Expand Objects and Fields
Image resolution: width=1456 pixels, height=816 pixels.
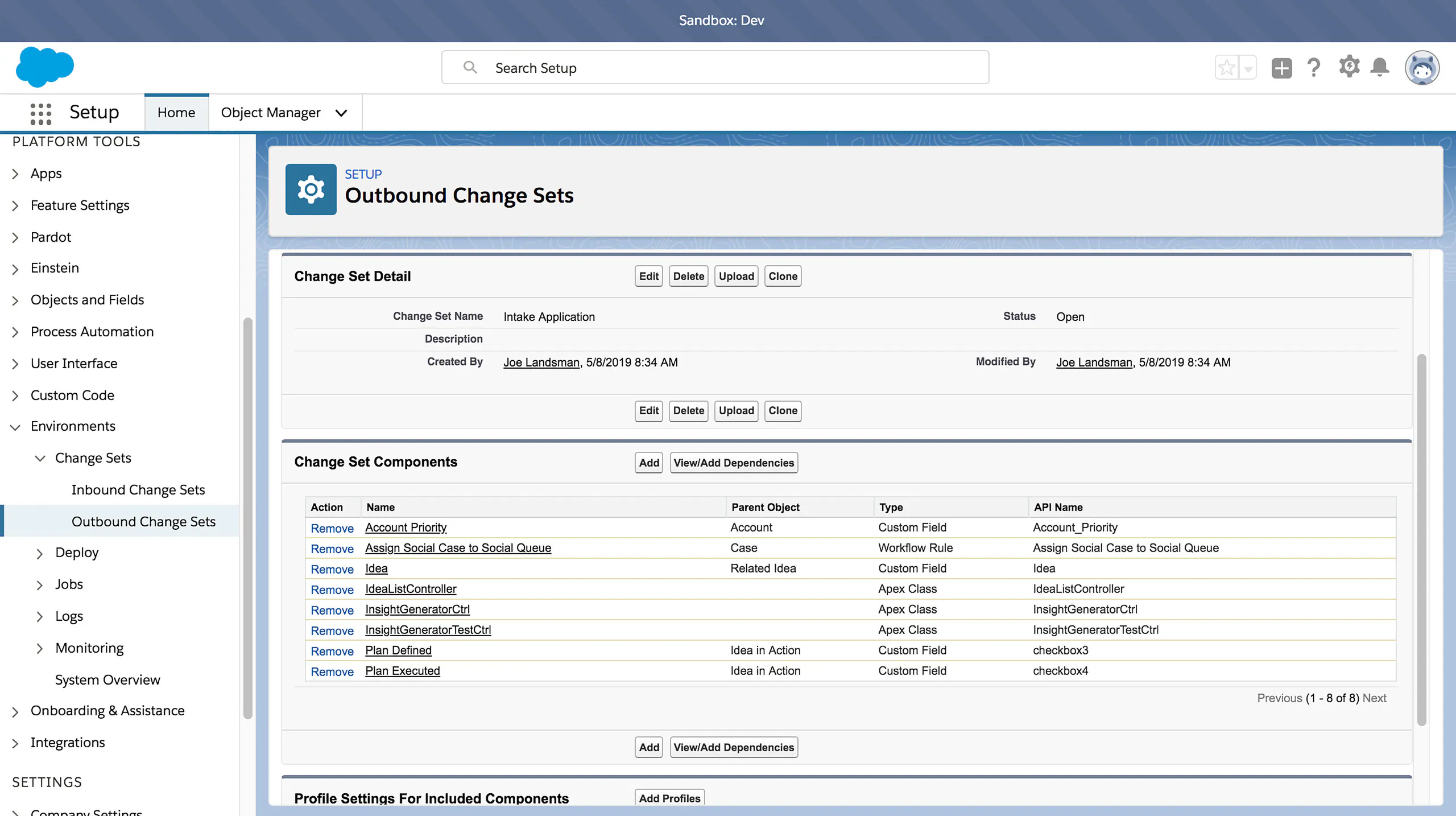click(x=15, y=300)
